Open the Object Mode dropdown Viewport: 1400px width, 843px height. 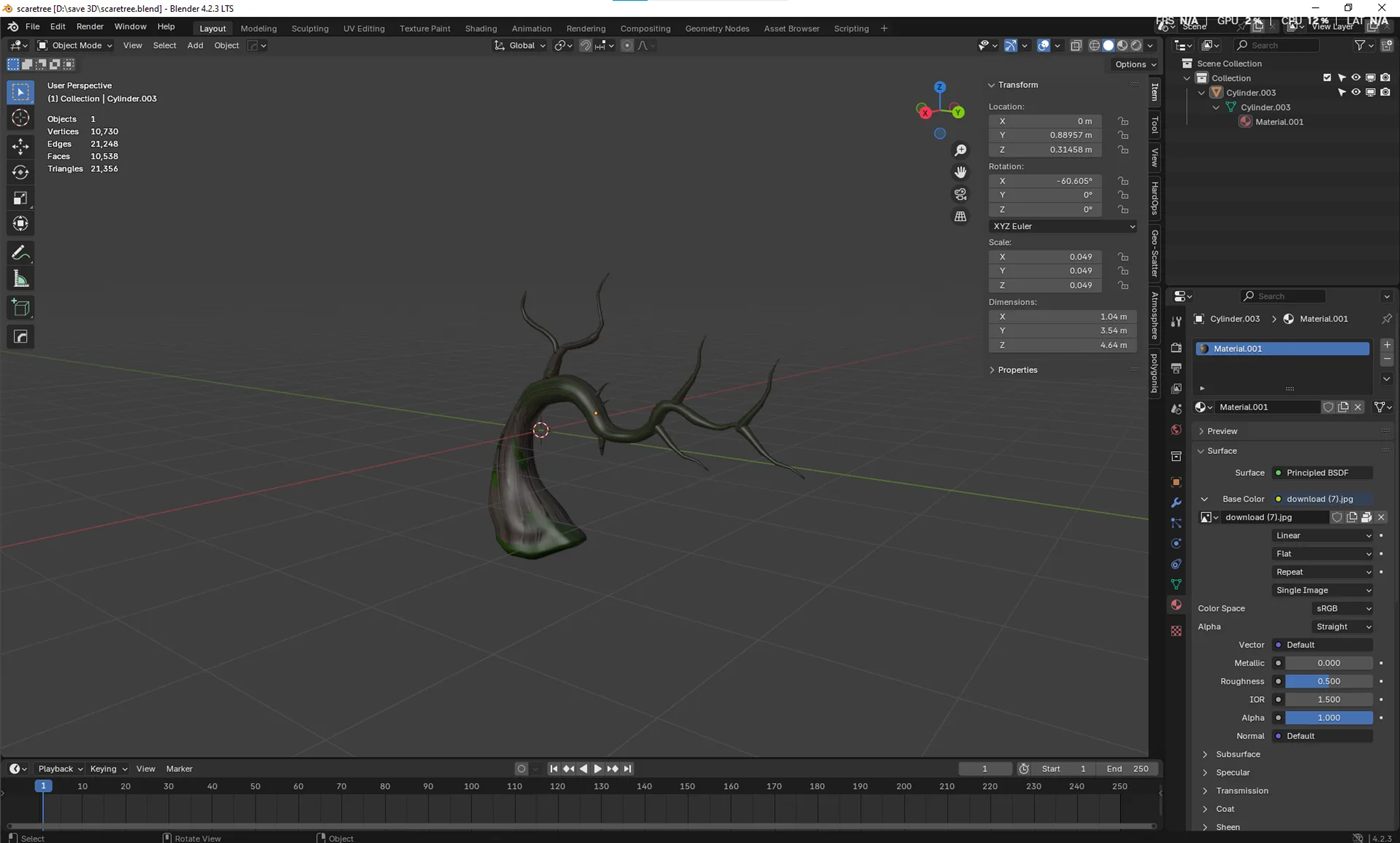[x=76, y=45]
